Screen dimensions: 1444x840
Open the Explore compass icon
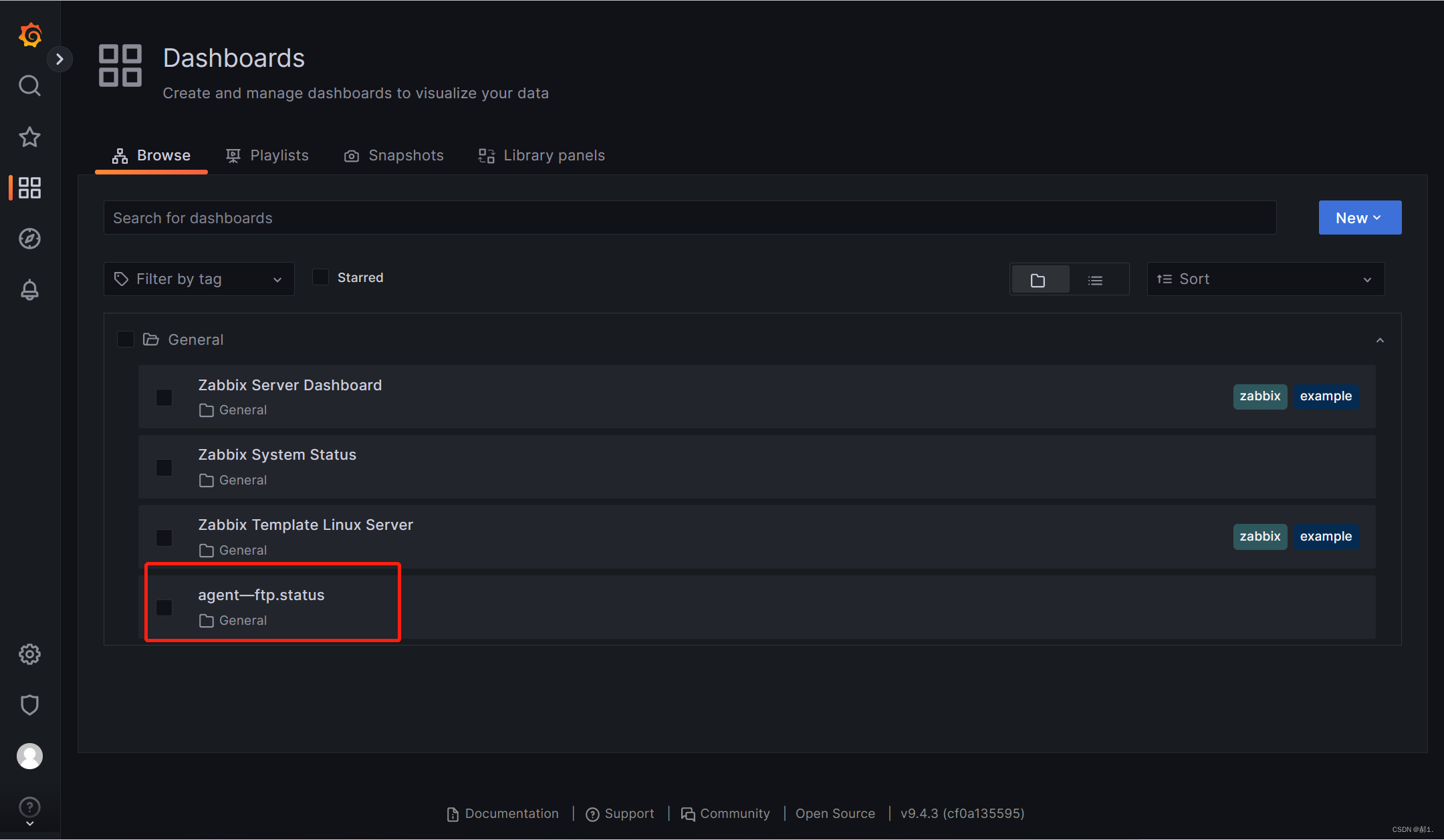coord(29,239)
